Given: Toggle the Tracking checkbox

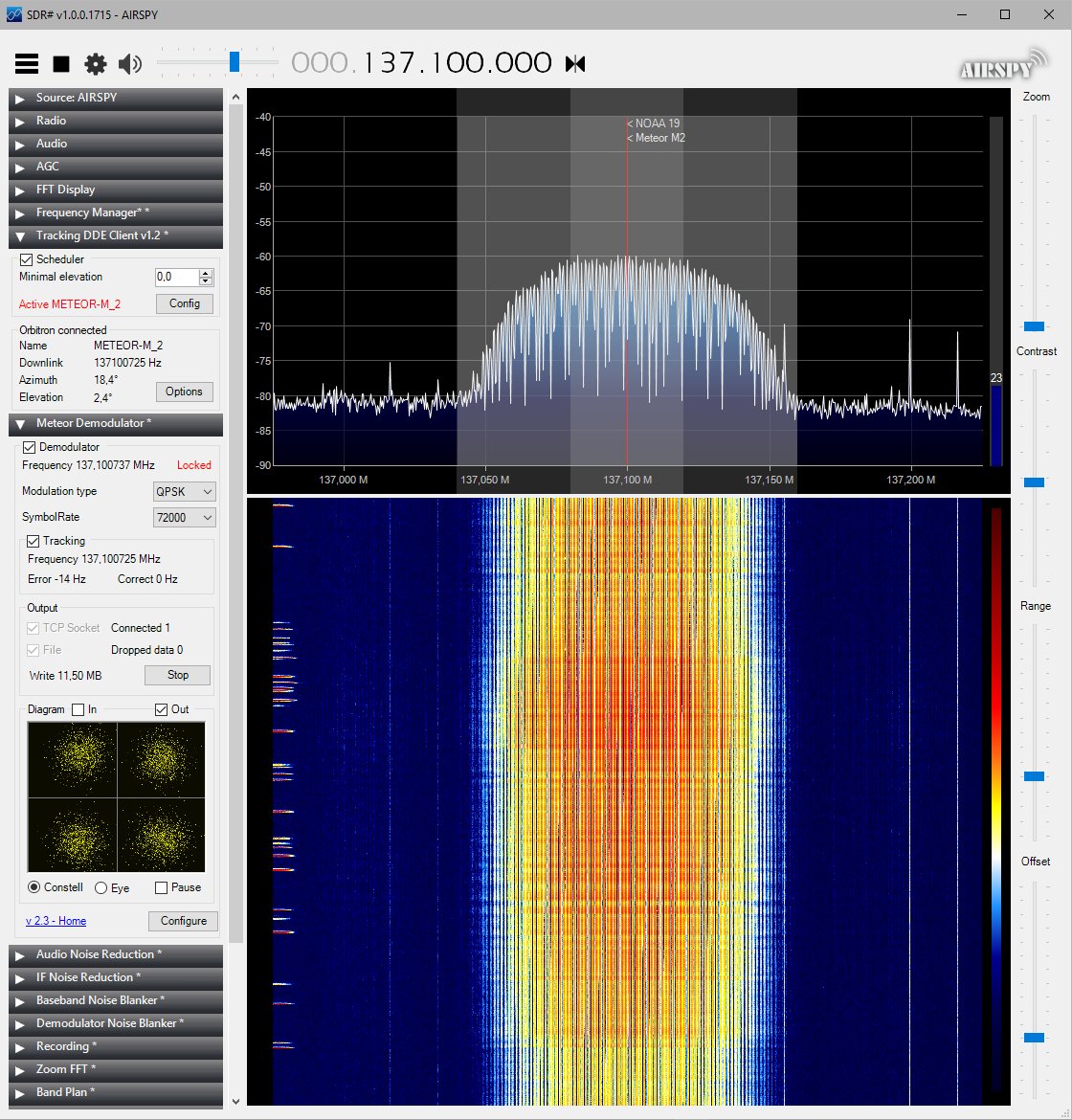Looking at the screenshot, I should click(x=33, y=541).
